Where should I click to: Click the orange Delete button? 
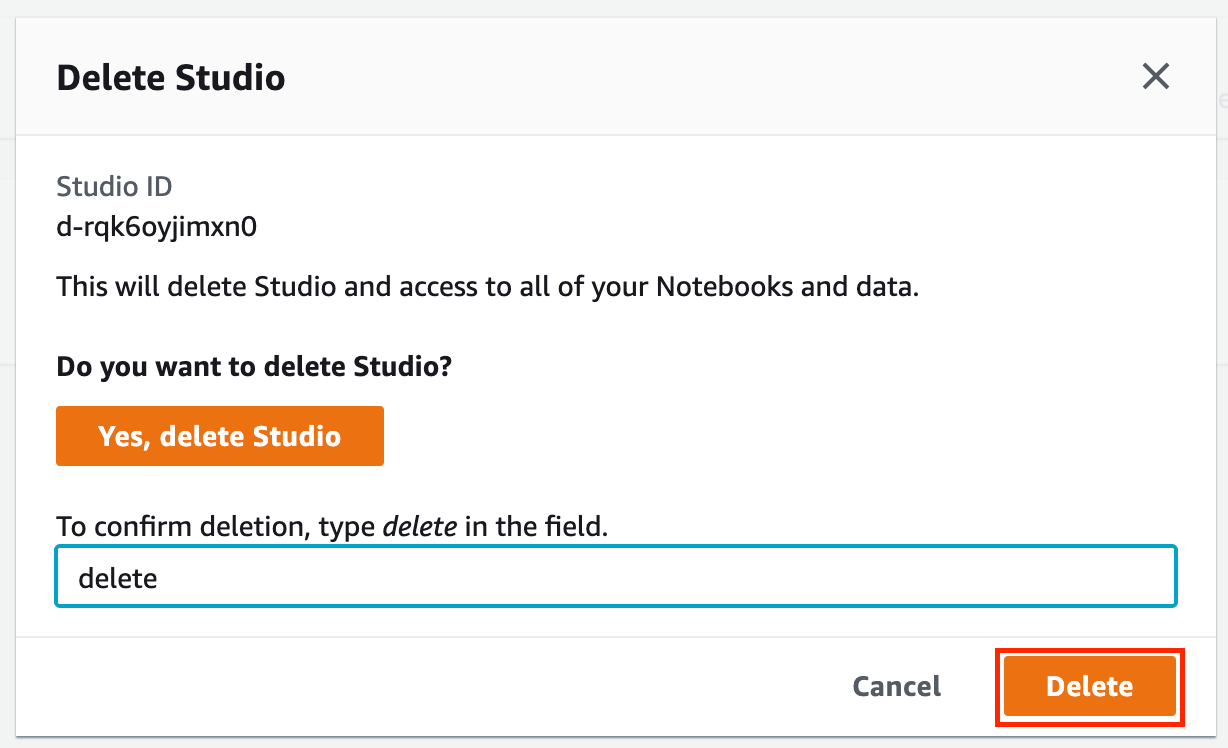tap(1089, 686)
